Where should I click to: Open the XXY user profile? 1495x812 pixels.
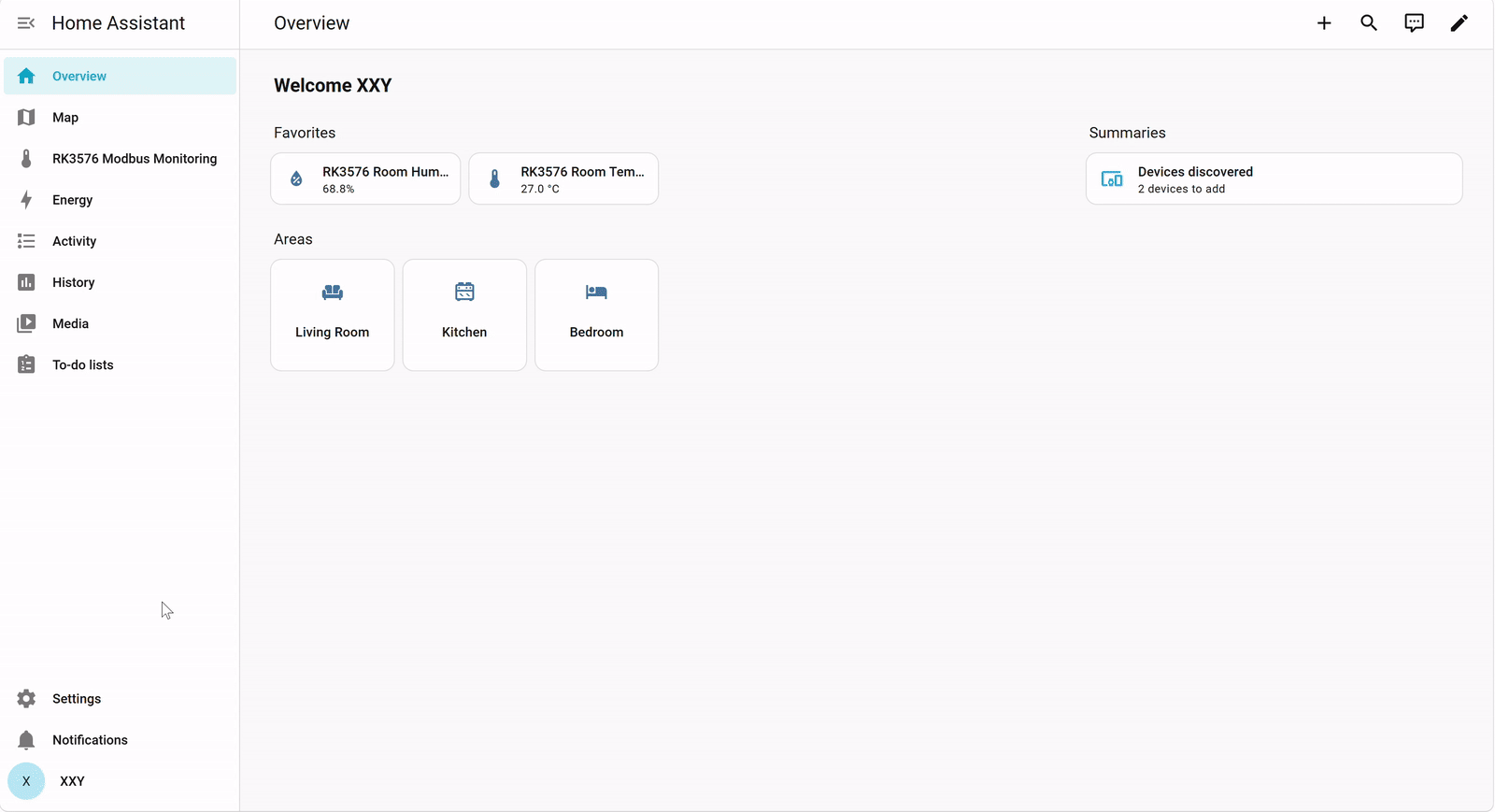[121, 781]
